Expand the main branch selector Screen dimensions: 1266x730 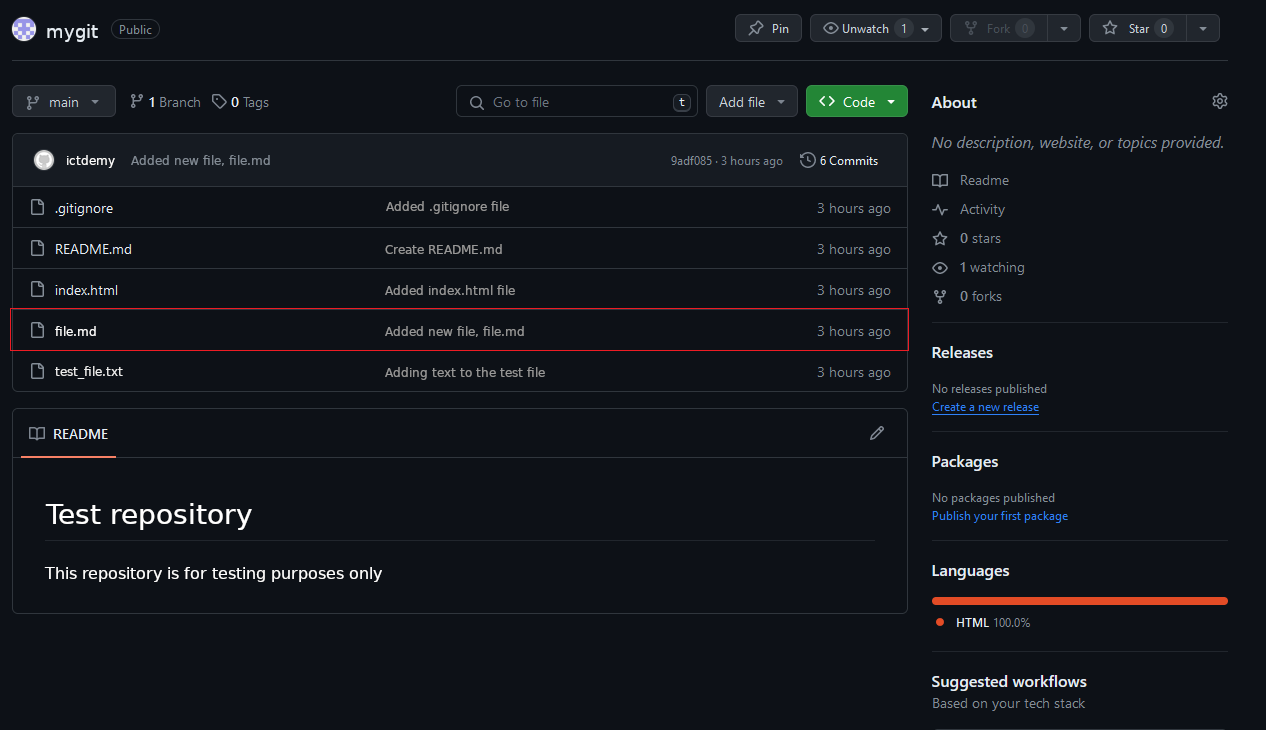pos(64,102)
